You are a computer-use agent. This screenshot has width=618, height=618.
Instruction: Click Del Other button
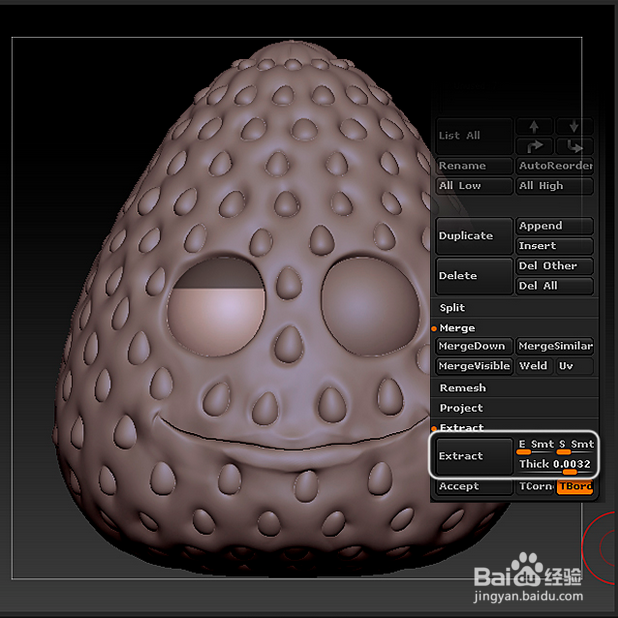click(555, 266)
